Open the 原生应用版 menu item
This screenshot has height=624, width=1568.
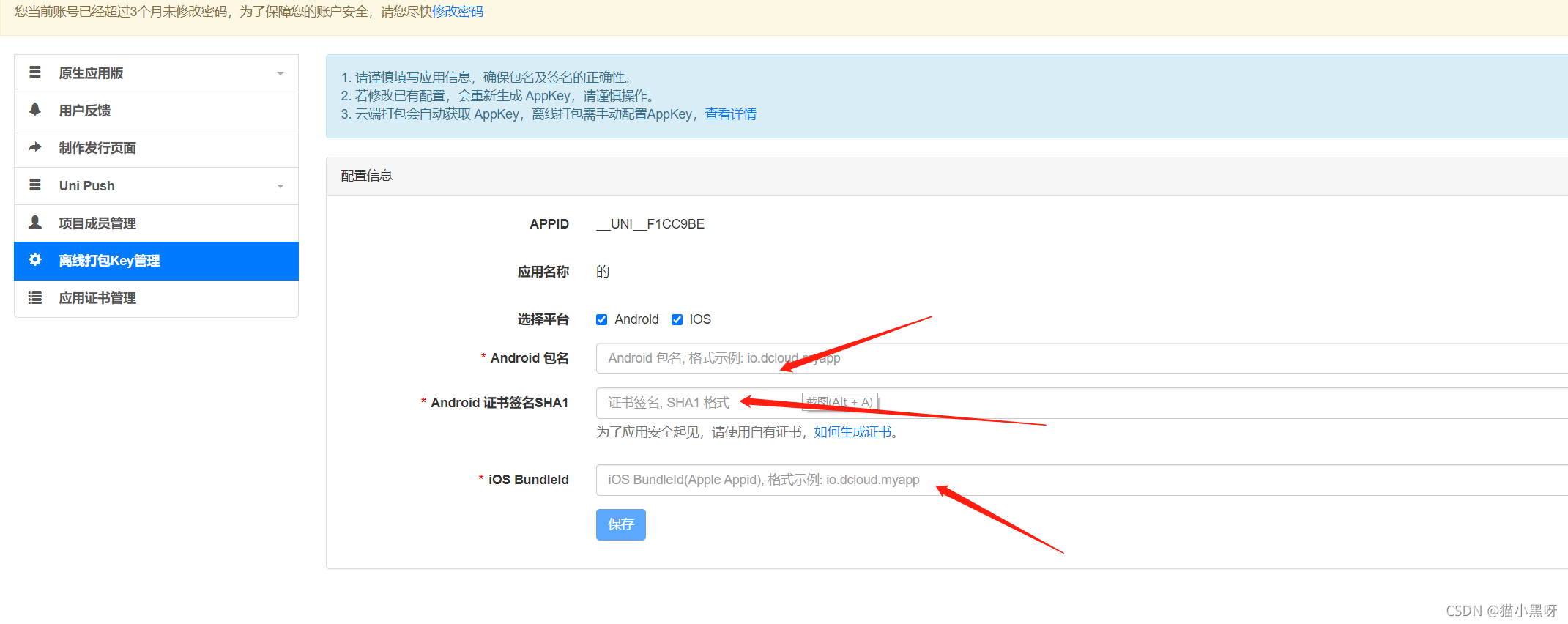[156, 73]
